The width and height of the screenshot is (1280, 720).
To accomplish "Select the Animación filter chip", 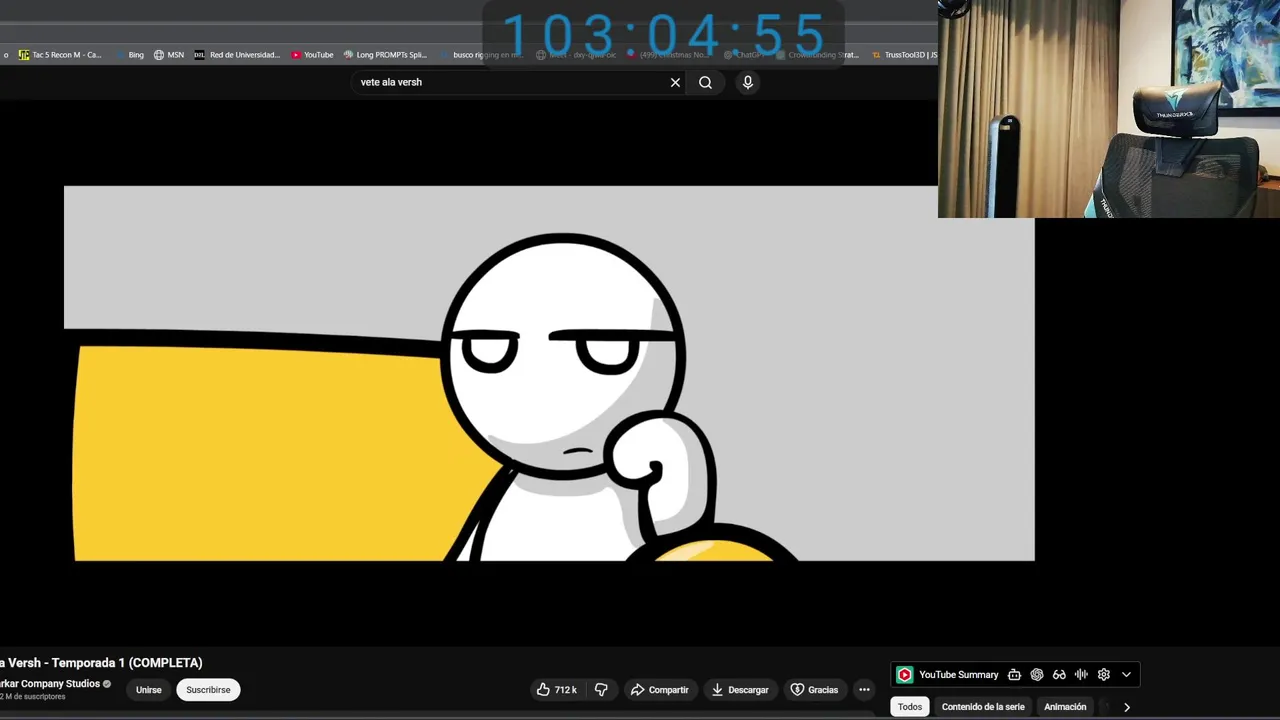I will [x=1065, y=707].
